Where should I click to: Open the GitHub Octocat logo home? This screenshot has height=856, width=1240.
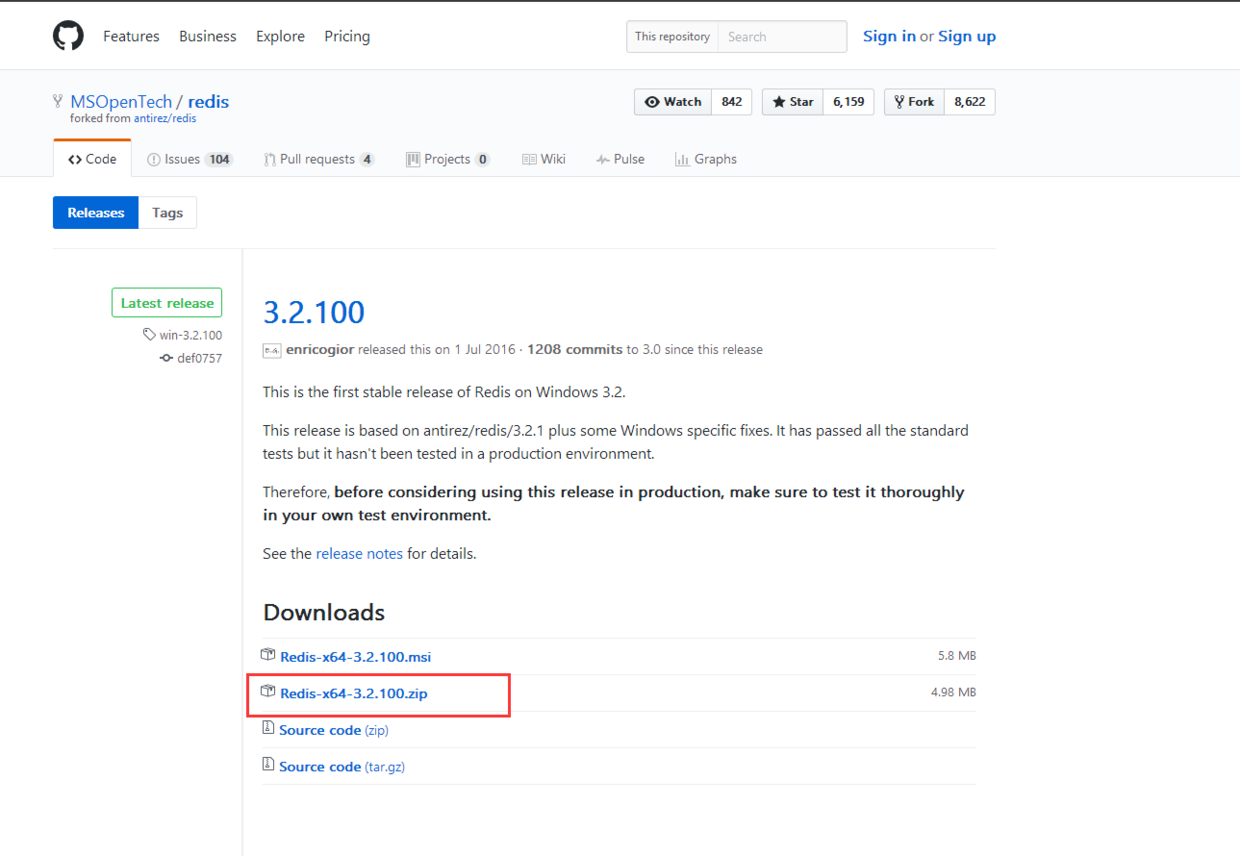pyautogui.click(x=69, y=36)
